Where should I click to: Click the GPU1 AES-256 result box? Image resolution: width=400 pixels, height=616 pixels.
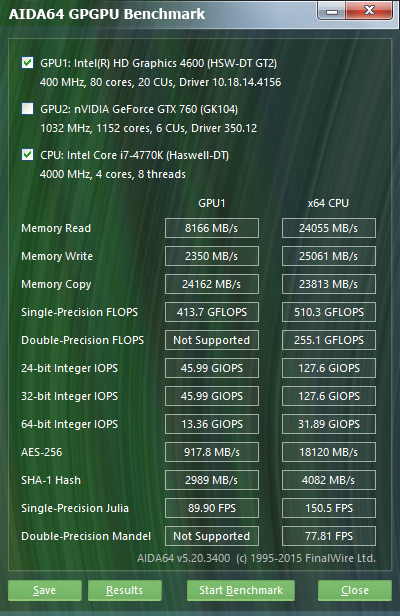coord(212,452)
